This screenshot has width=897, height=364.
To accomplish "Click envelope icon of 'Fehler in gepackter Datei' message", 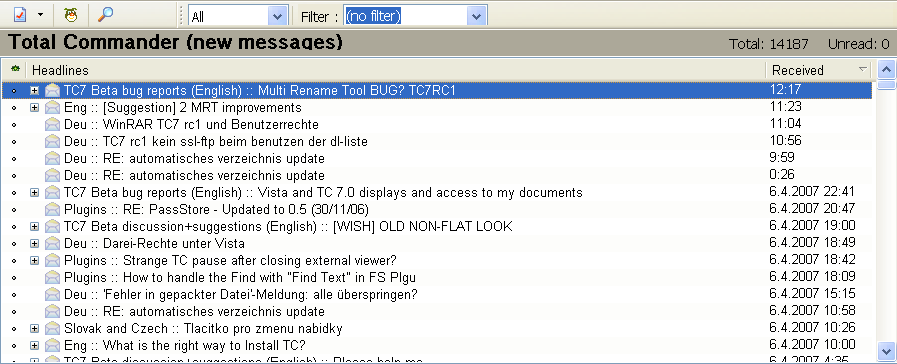I will (53, 295).
